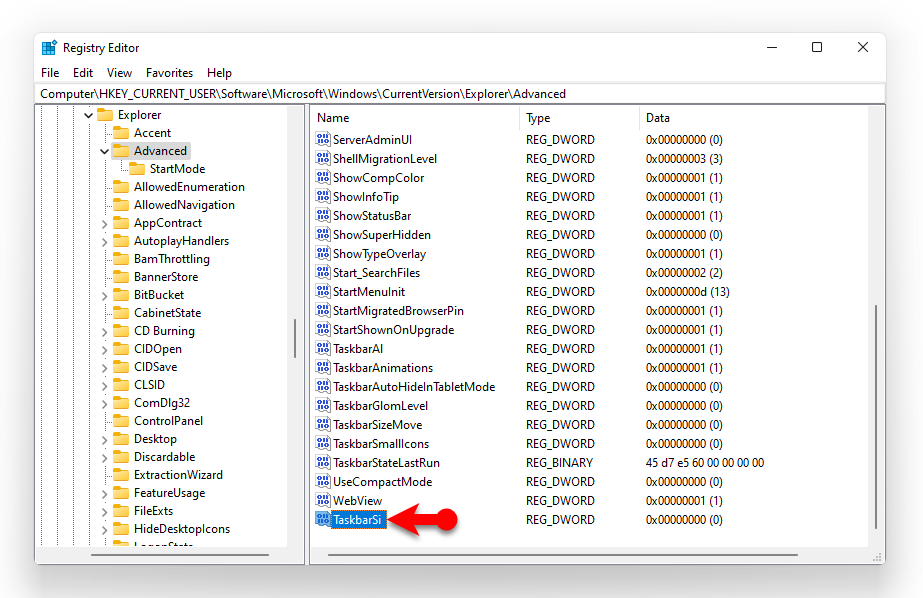Click the data value 0x00000003 (3)
The image size is (923, 598).
(x=684, y=158)
